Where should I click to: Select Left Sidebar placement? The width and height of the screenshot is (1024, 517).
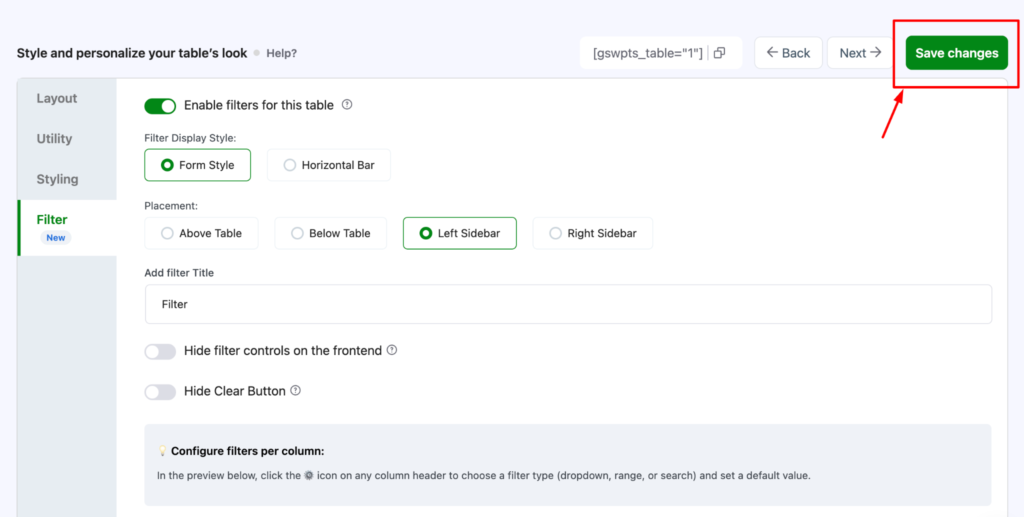click(460, 233)
